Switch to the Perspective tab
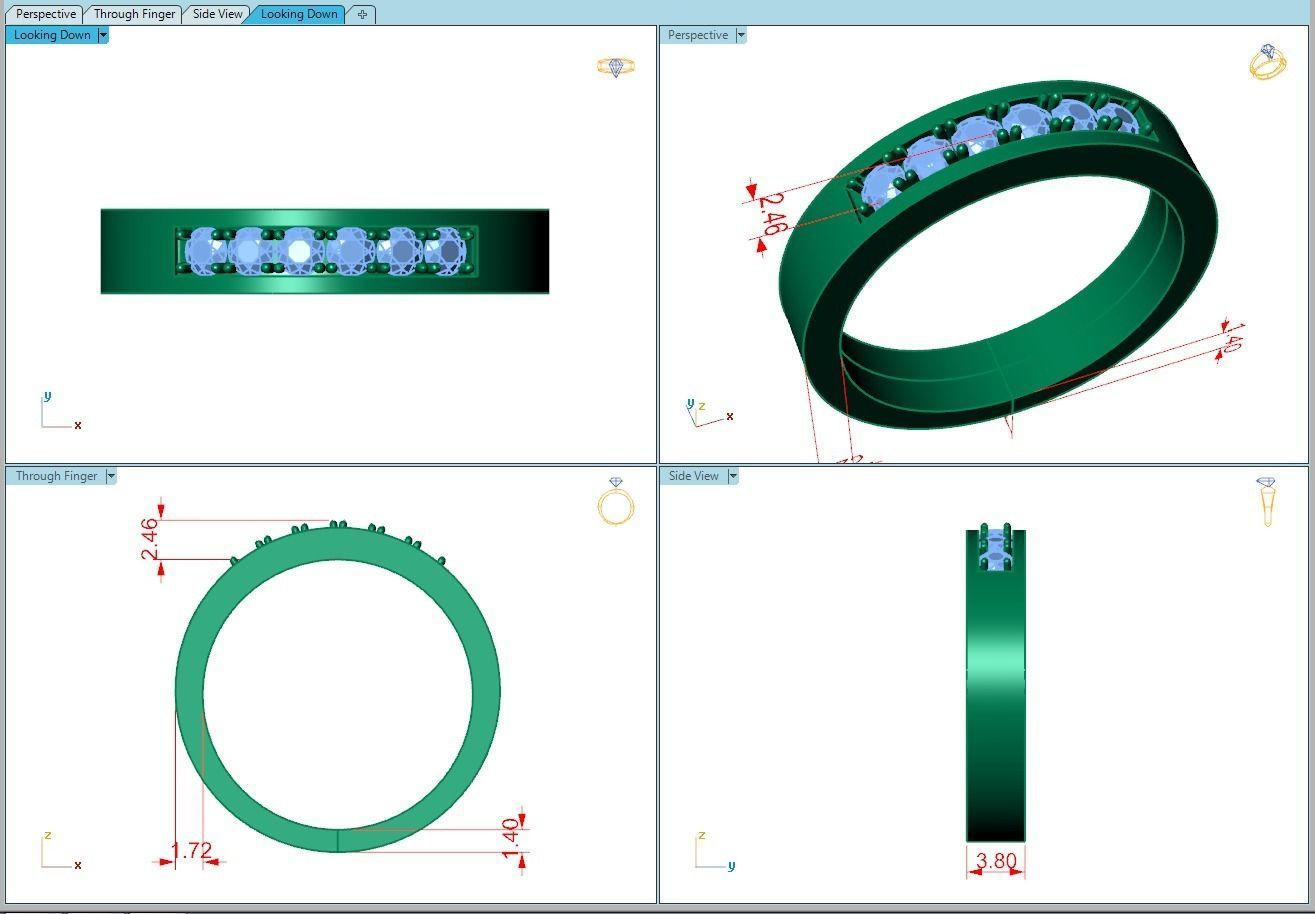Viewport: 1315px width, 914px height. click(46, 14)
